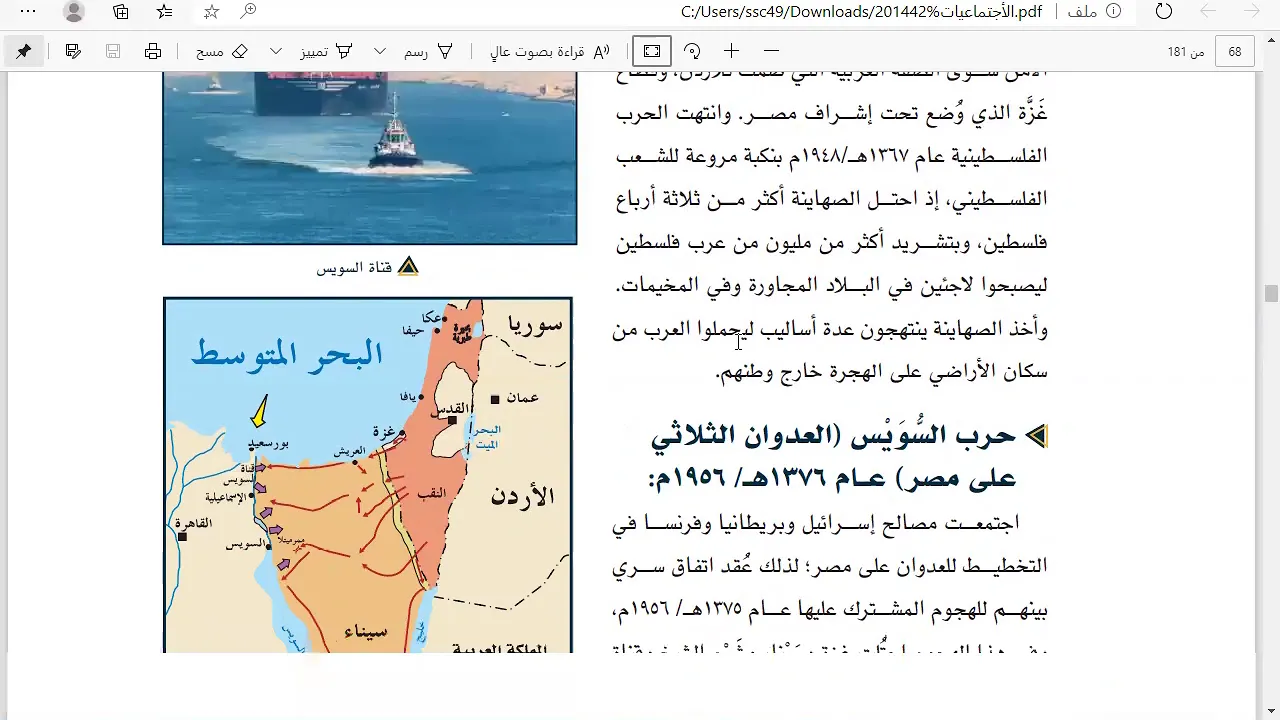
Task: Click the magnifier zoom icon in address bar
Action: [249, 11]
